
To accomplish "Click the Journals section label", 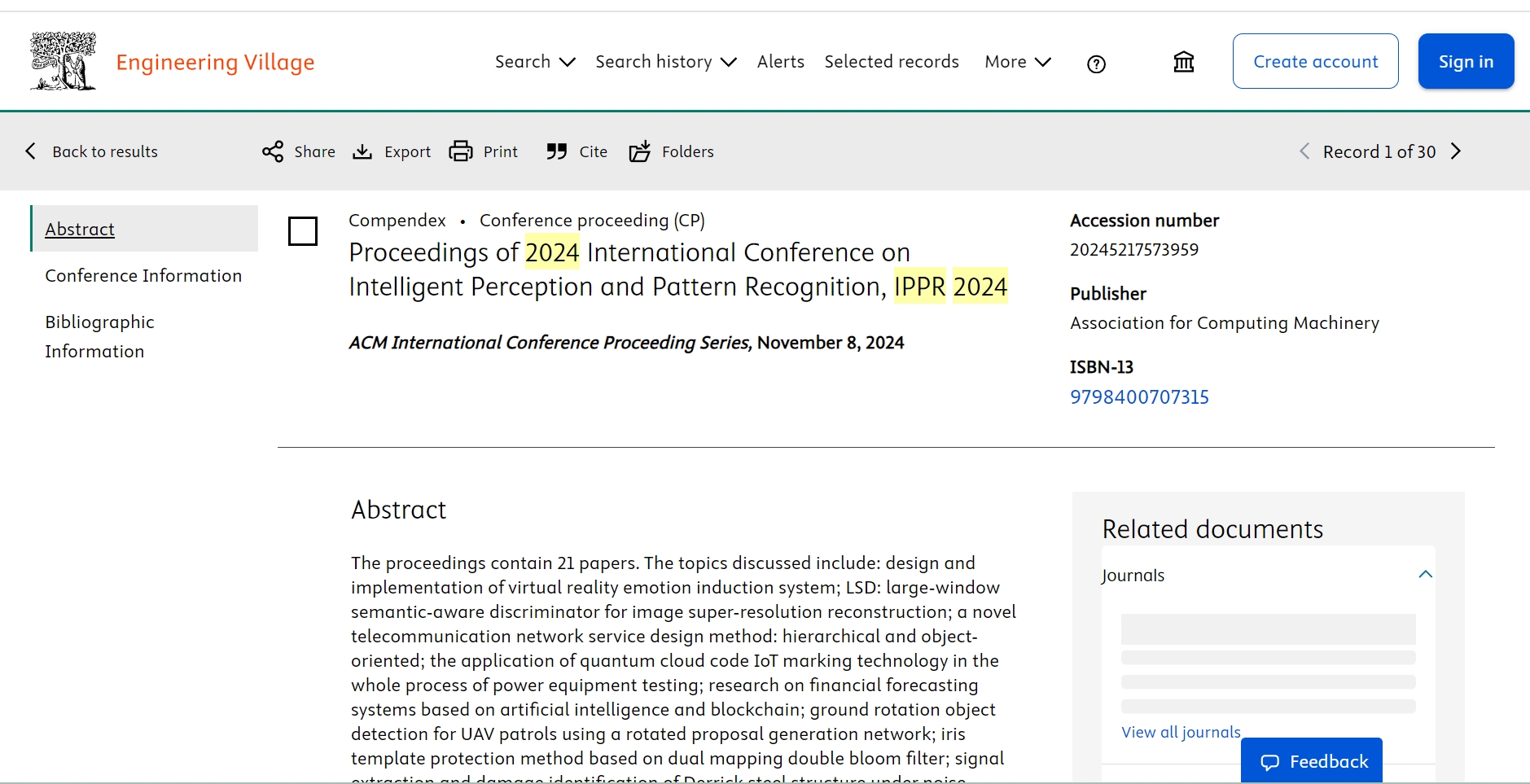I will (x=1133, y=576).
